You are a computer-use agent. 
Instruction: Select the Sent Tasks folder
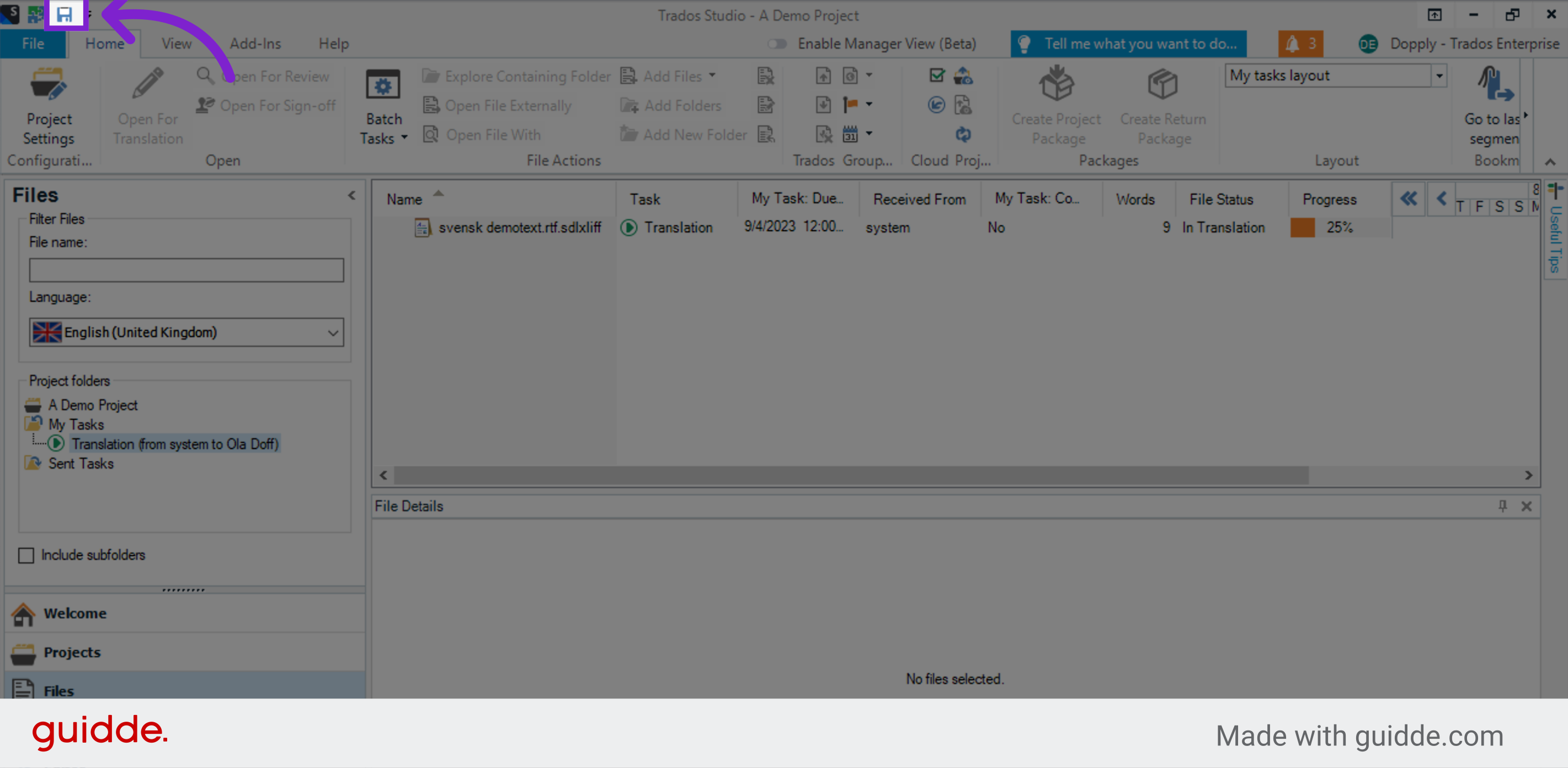click(x=81, y=463)
